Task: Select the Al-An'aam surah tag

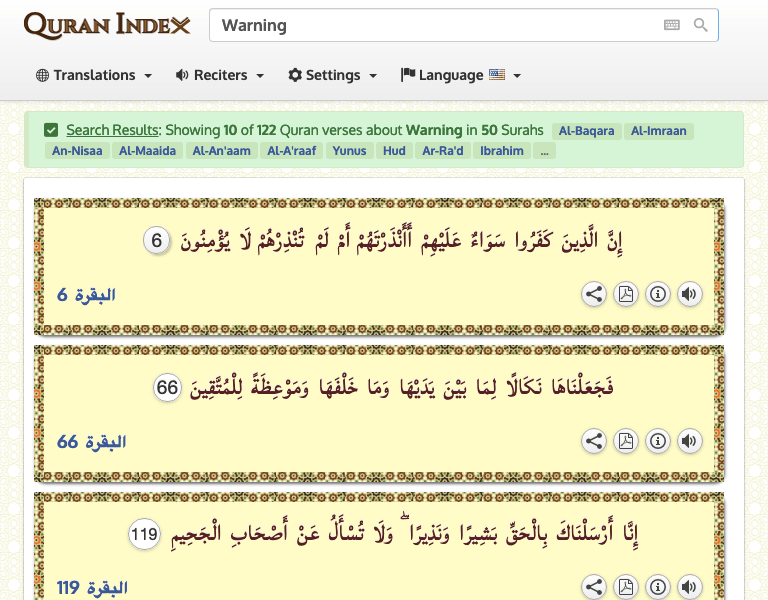Action: (220, 151)
